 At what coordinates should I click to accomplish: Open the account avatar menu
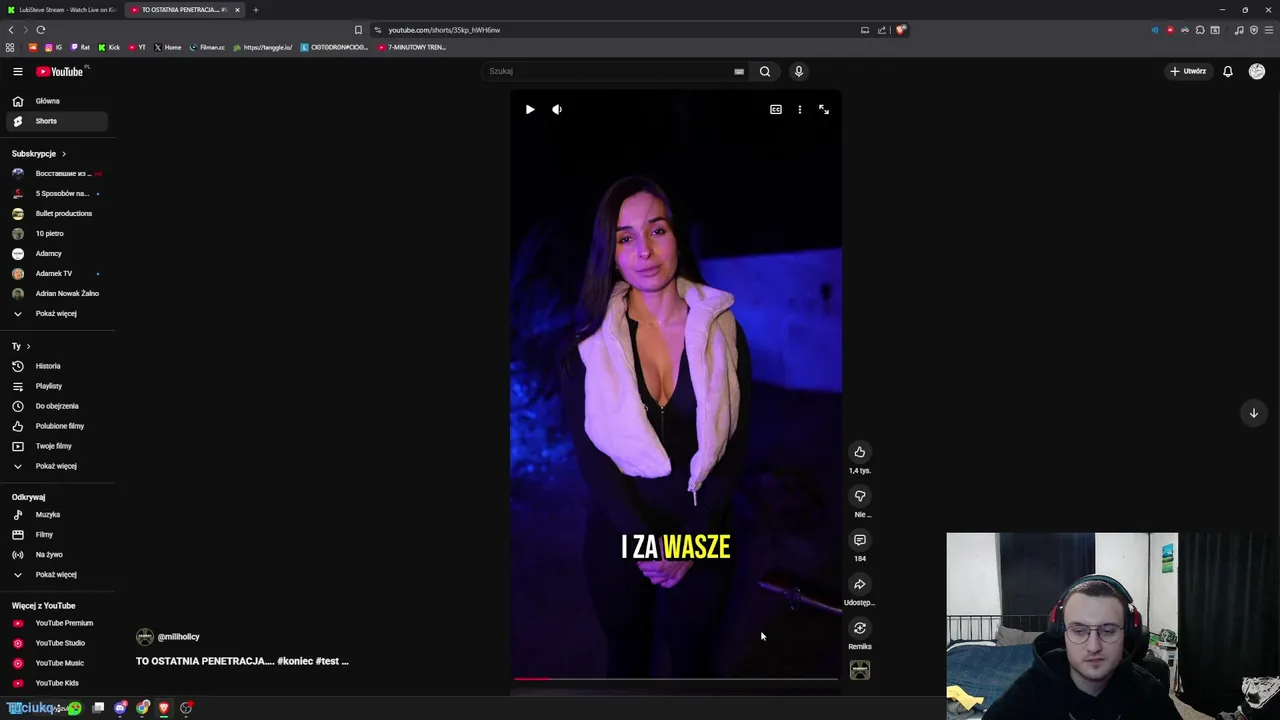pos(1257,71)
